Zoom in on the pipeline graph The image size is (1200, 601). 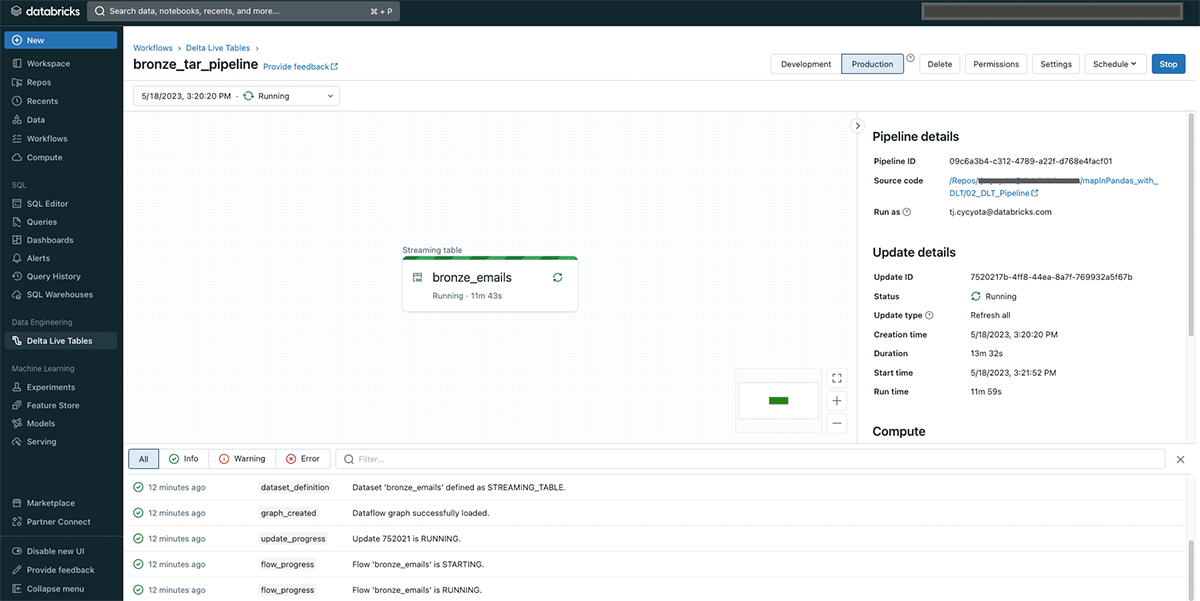(x=837, y=400)
